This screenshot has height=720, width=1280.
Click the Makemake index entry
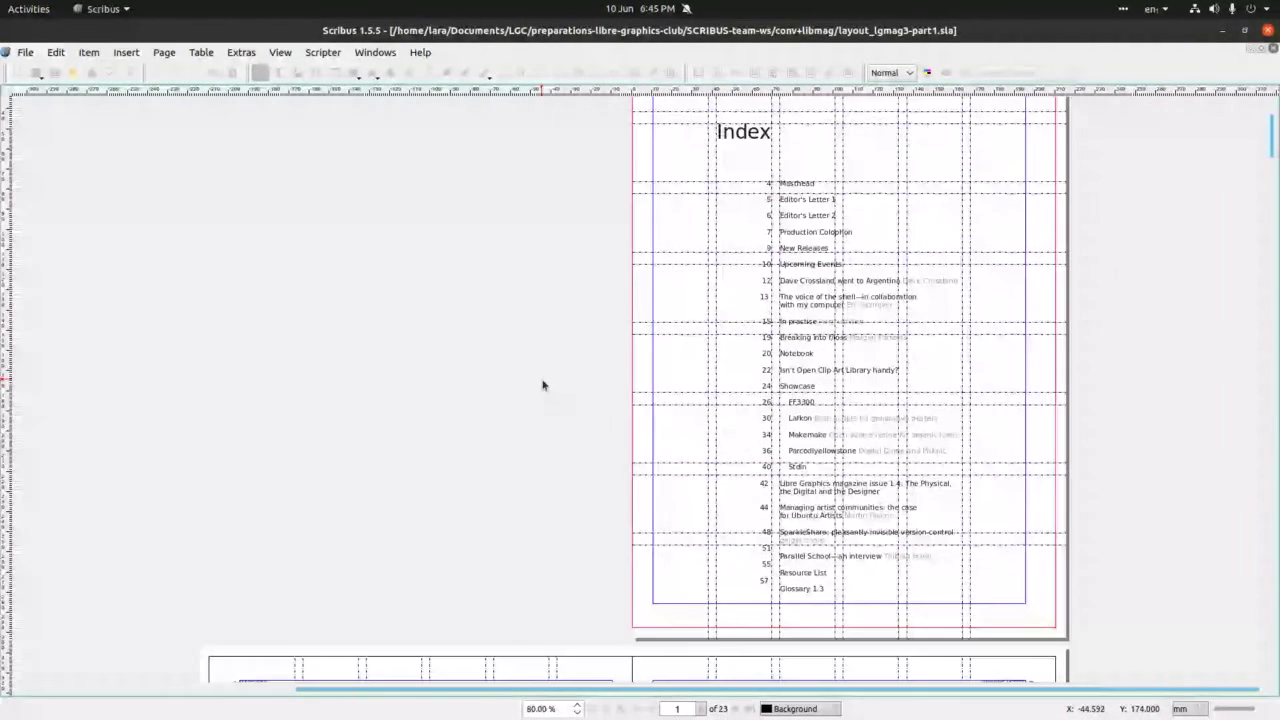tap(807, 435)
